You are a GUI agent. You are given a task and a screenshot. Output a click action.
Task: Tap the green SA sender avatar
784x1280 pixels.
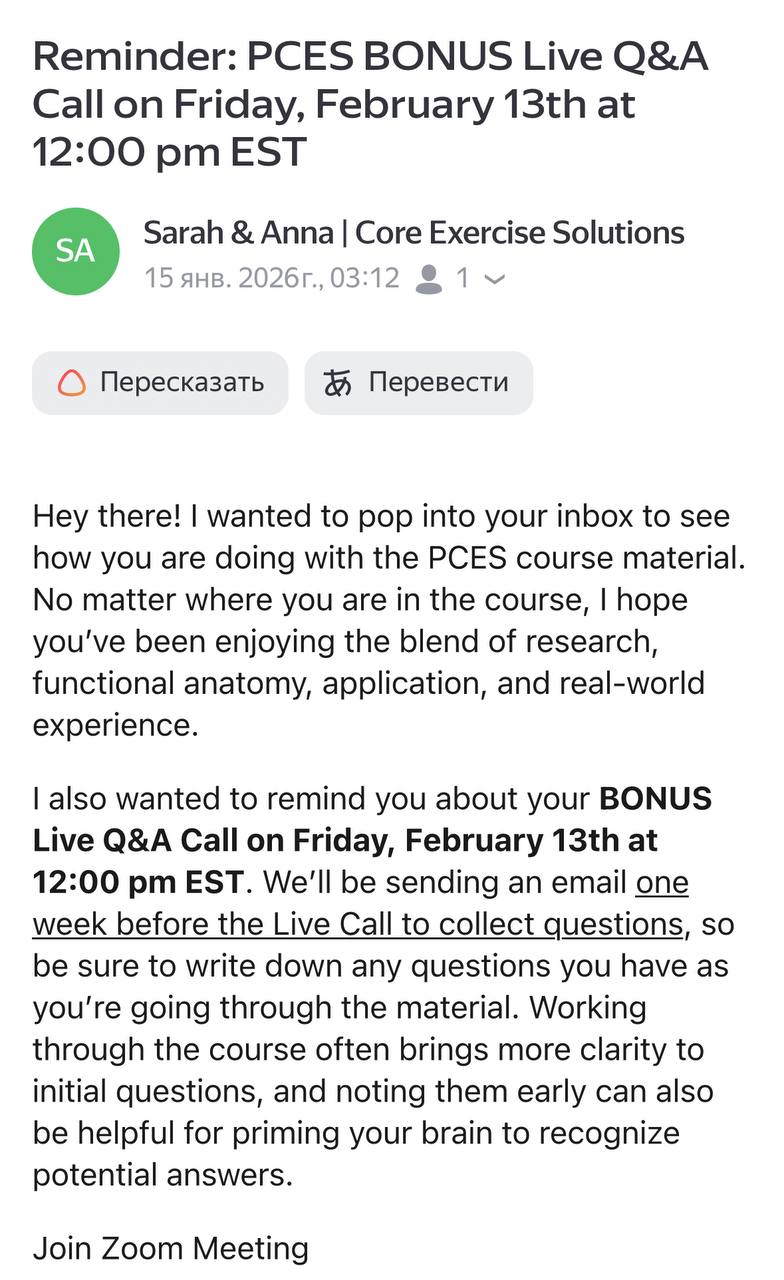(x=75, y=252)
